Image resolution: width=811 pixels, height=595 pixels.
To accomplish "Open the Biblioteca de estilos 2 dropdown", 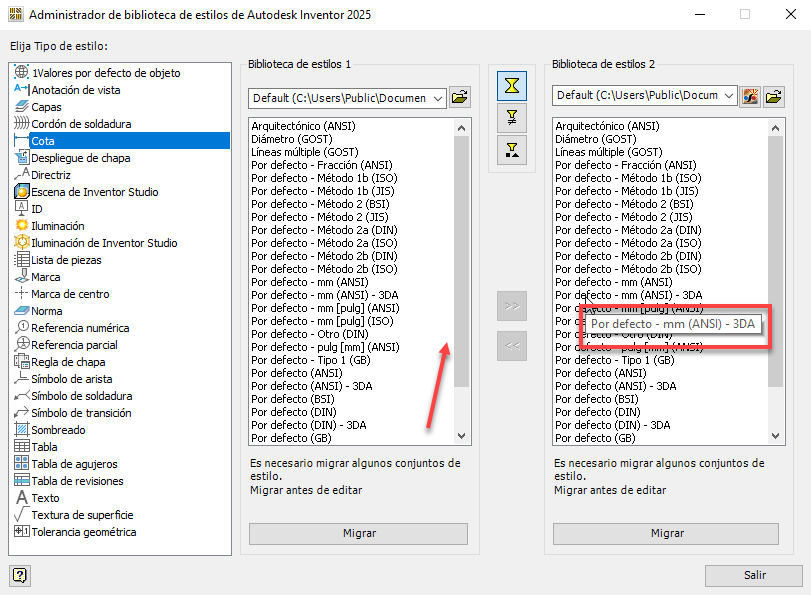I will click(728, 96).
